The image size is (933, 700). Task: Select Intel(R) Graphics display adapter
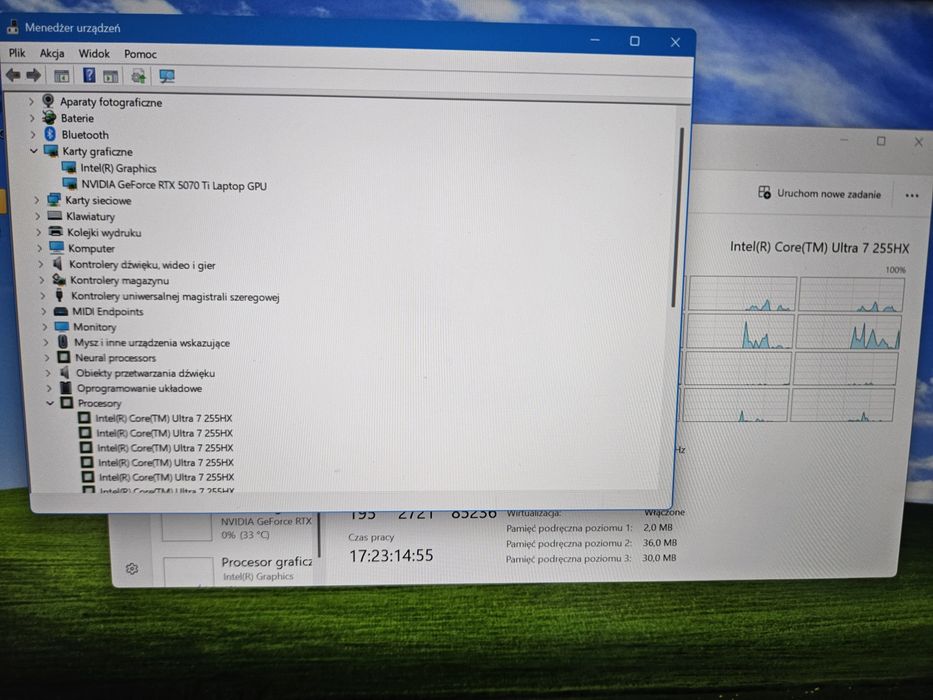point(118,168)
